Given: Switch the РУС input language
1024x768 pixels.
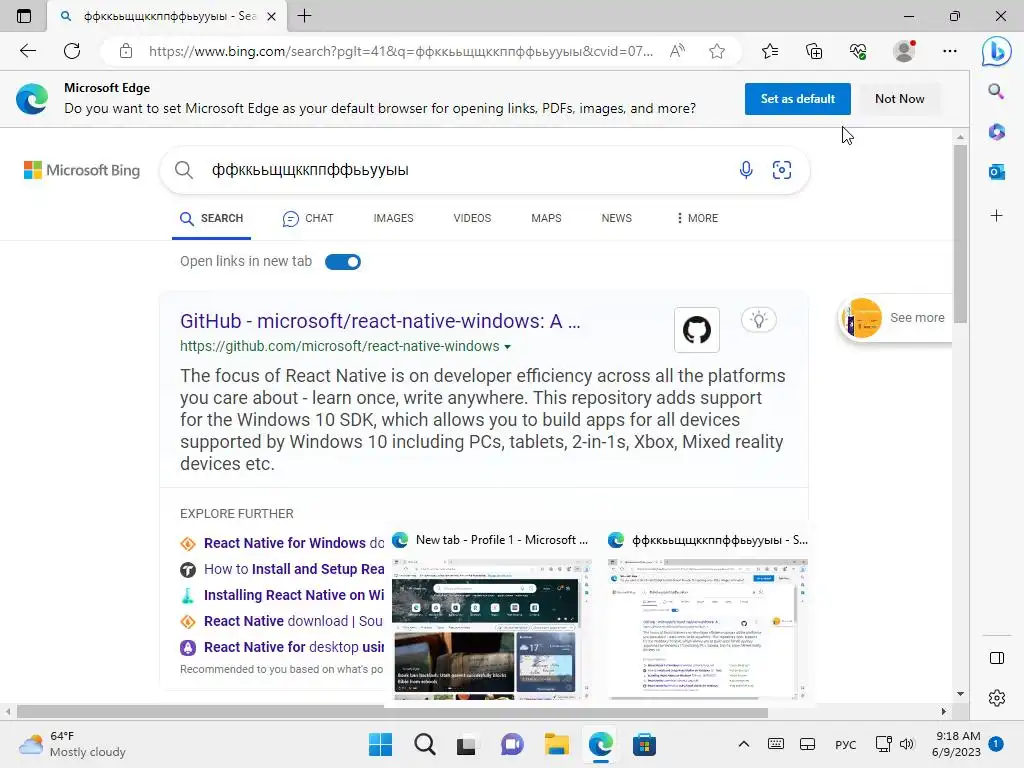Looking at the screenshot, I should click(846, 744).
